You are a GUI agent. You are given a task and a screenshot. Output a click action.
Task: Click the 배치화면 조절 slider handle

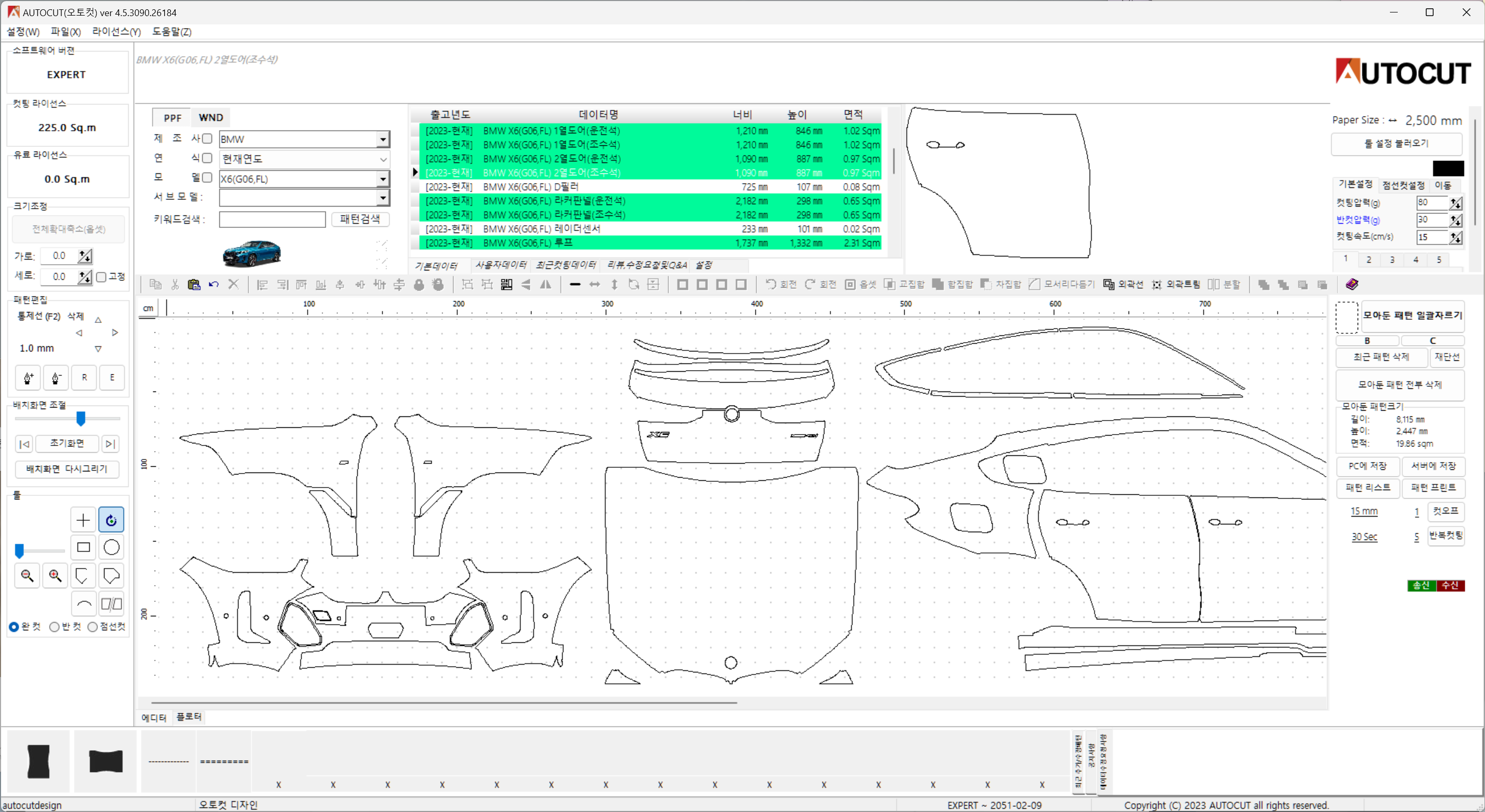point(81,418)
